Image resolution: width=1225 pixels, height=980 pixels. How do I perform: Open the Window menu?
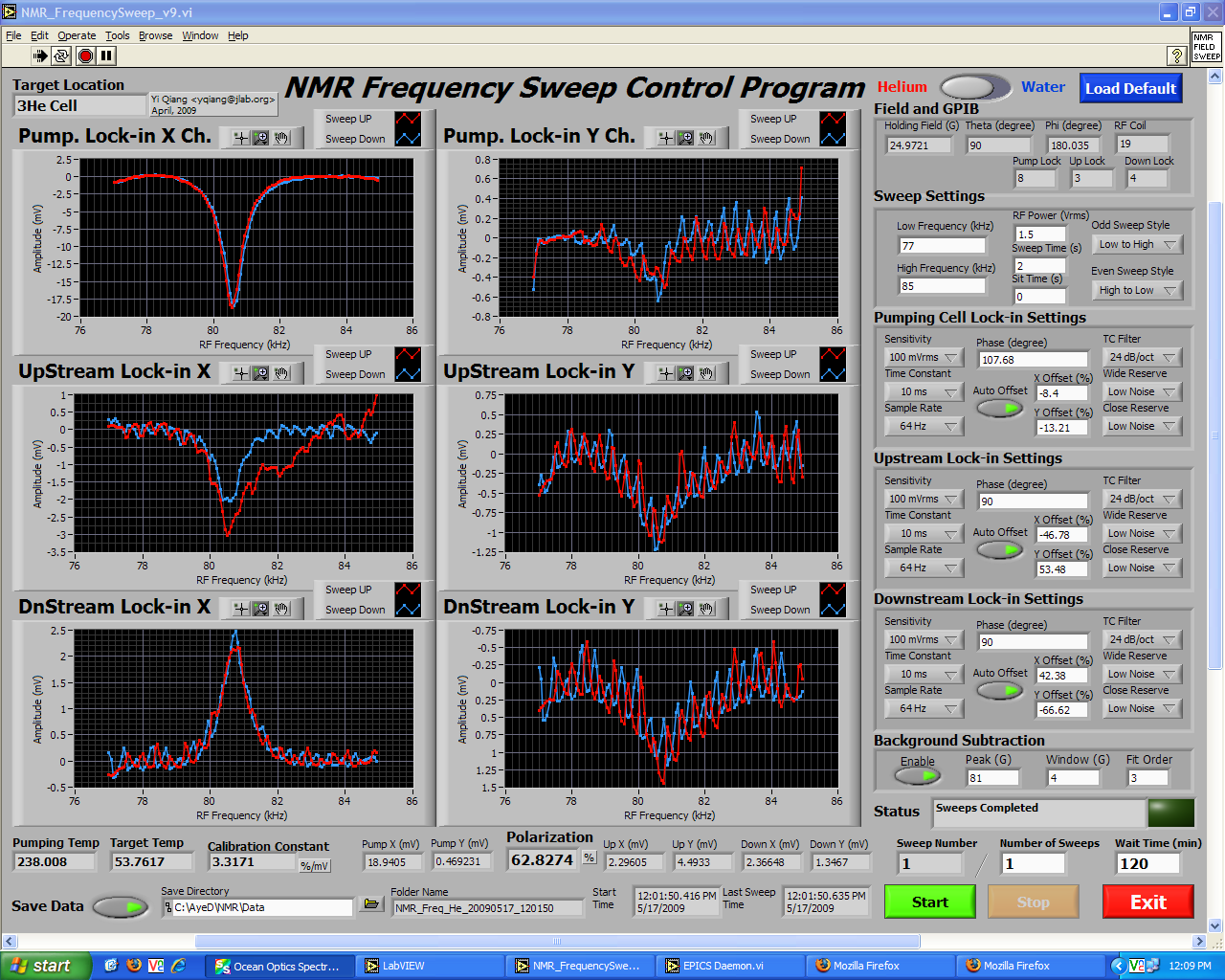point(200,35)
